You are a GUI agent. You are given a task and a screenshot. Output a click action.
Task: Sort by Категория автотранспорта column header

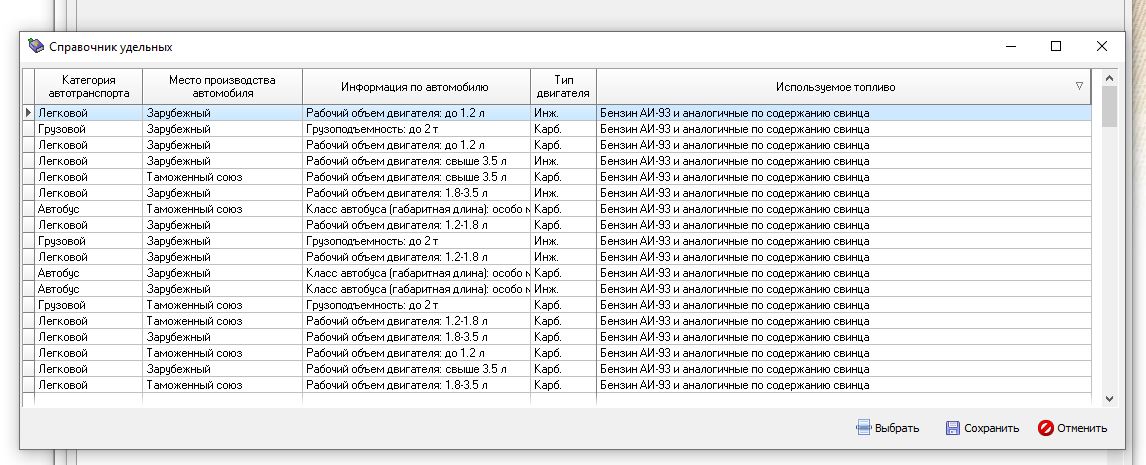pyautogui.click(x=89, y=87)
